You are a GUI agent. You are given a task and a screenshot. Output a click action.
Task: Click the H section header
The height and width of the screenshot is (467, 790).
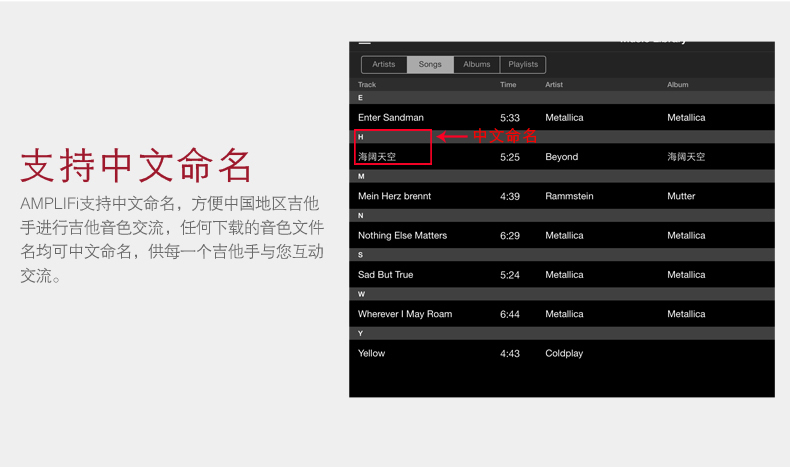coord(562,137)
